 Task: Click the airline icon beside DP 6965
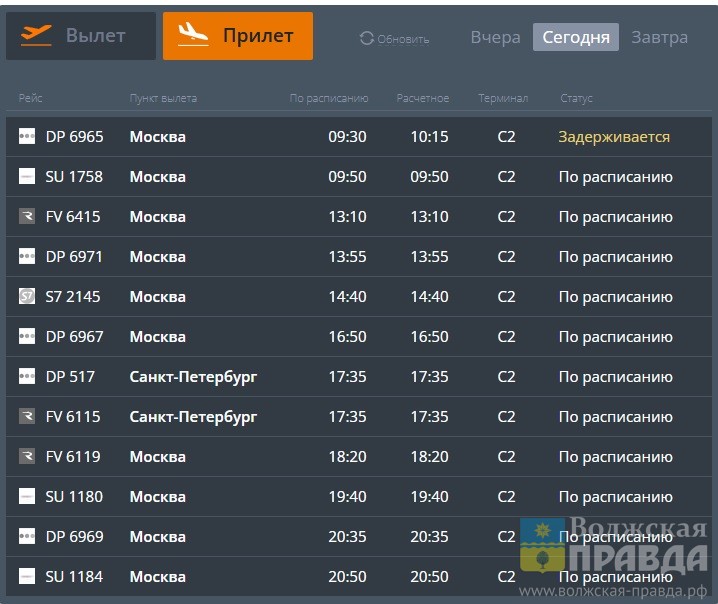[27, 137]
